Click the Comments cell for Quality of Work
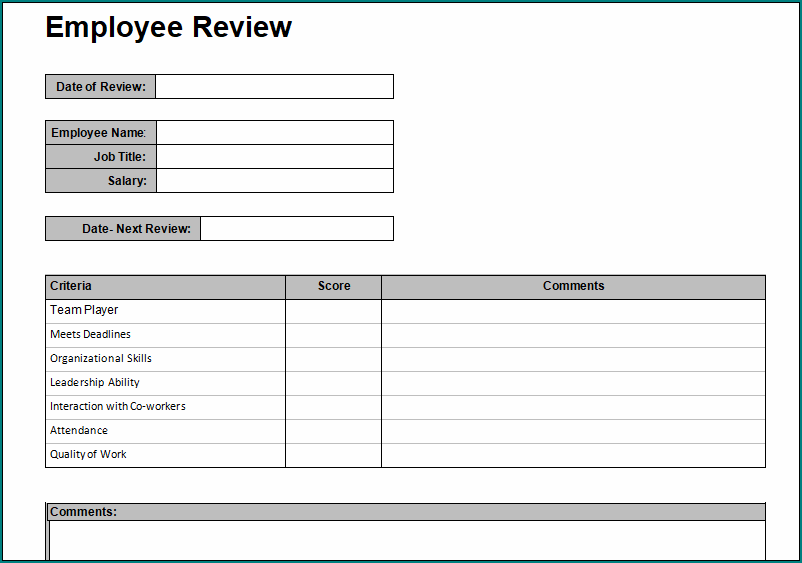 (x=573, y=455)
